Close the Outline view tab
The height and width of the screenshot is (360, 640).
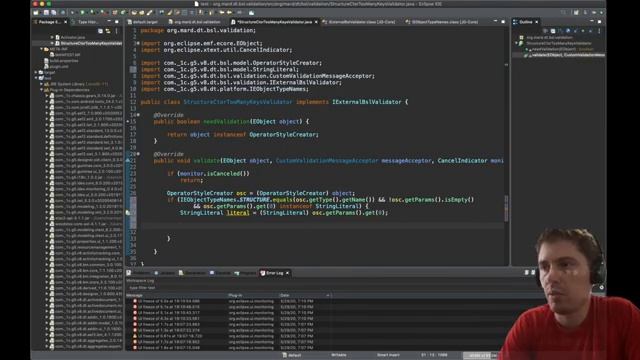click(x=536, y=22)
